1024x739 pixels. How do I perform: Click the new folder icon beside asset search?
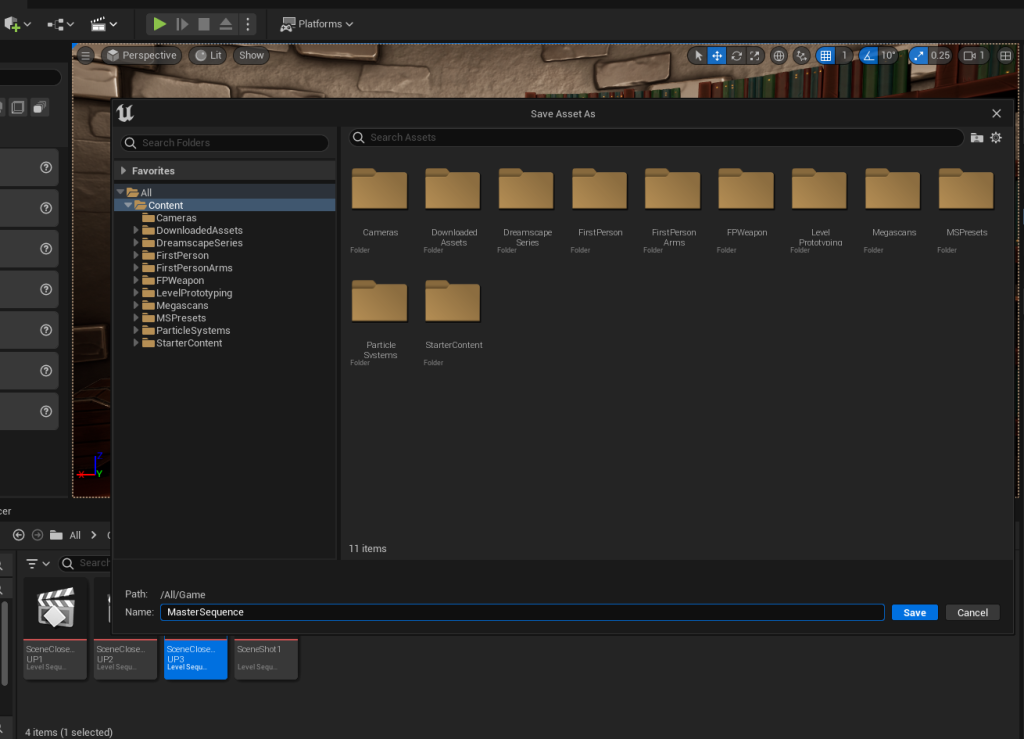pos(977,138)
